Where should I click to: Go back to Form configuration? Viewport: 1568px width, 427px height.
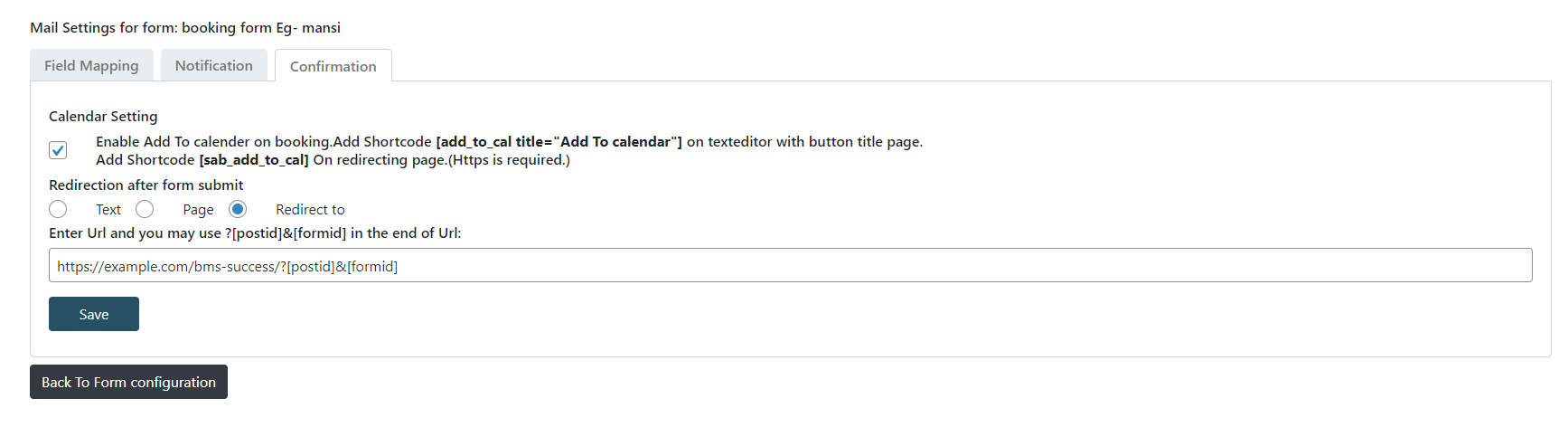[x=128, y=382]
